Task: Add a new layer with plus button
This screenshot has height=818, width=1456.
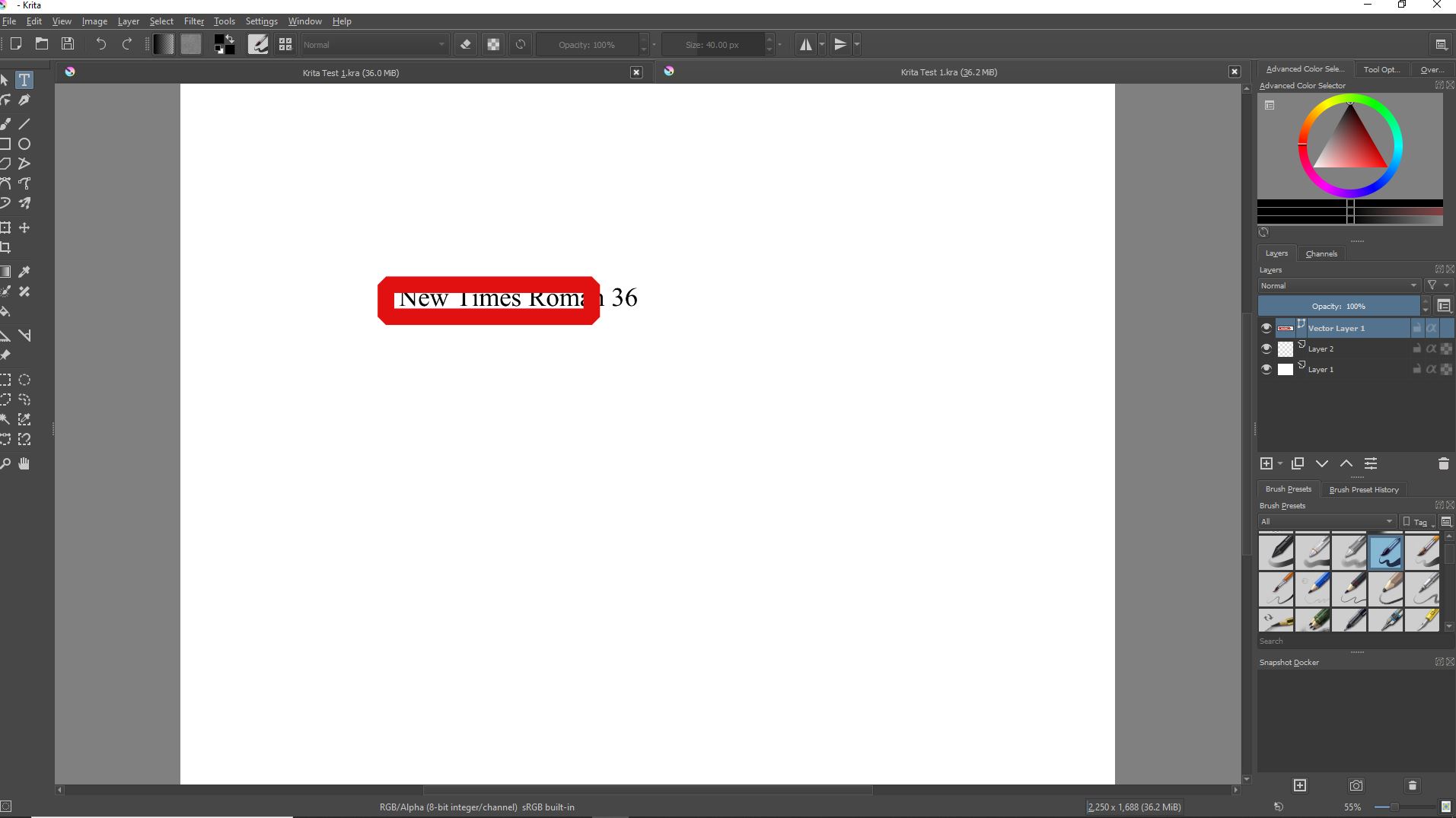Action: (1266, 463)
